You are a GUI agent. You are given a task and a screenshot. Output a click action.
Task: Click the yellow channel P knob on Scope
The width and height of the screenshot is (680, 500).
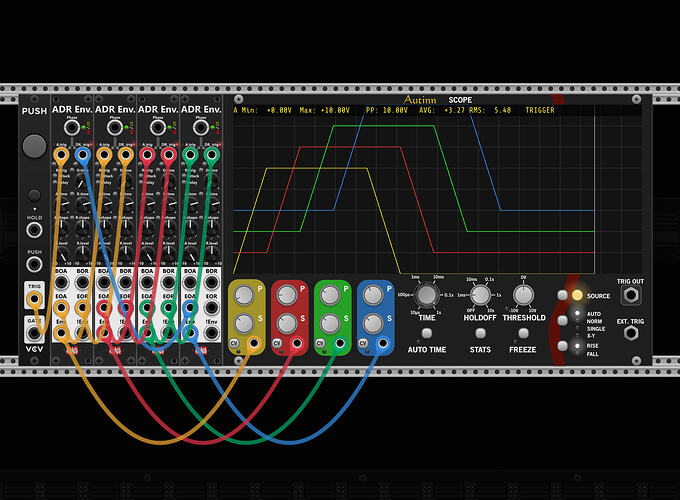[x=244, y=295]
